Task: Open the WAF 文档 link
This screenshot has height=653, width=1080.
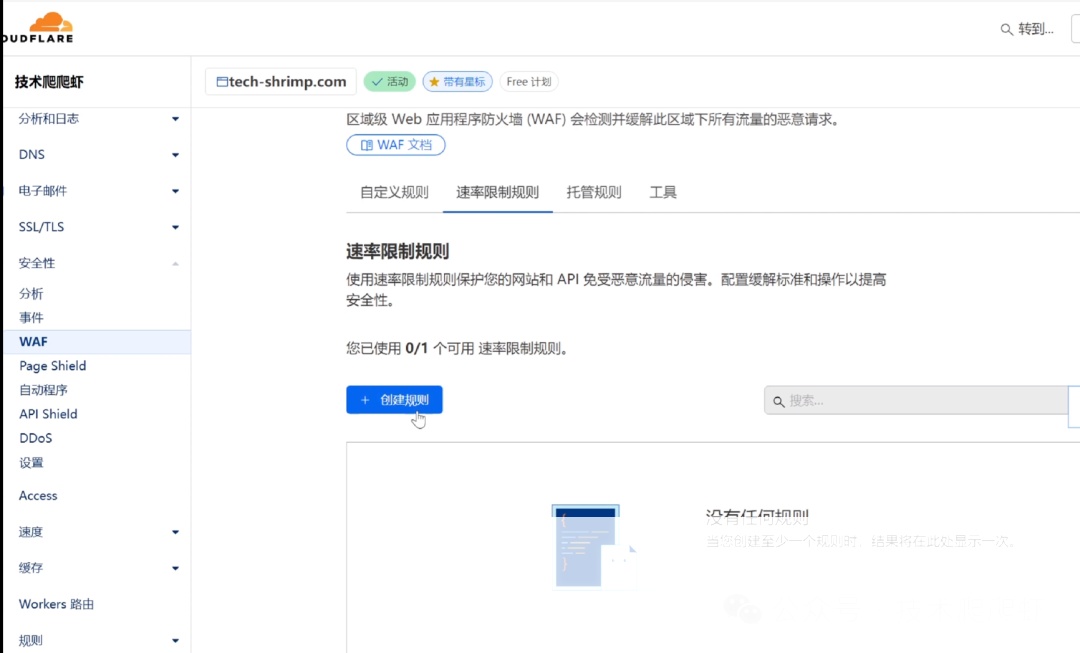Action: [x=395, y=145]
